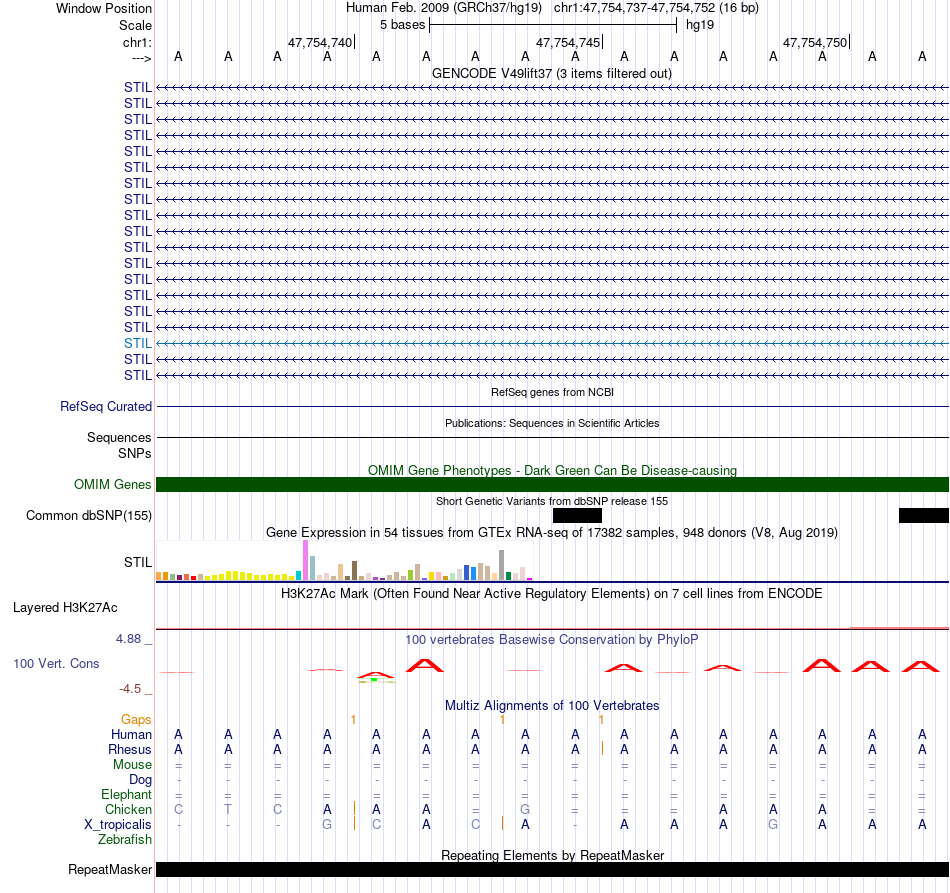
Task: Click the Window Position label
Action: [104, 8]
